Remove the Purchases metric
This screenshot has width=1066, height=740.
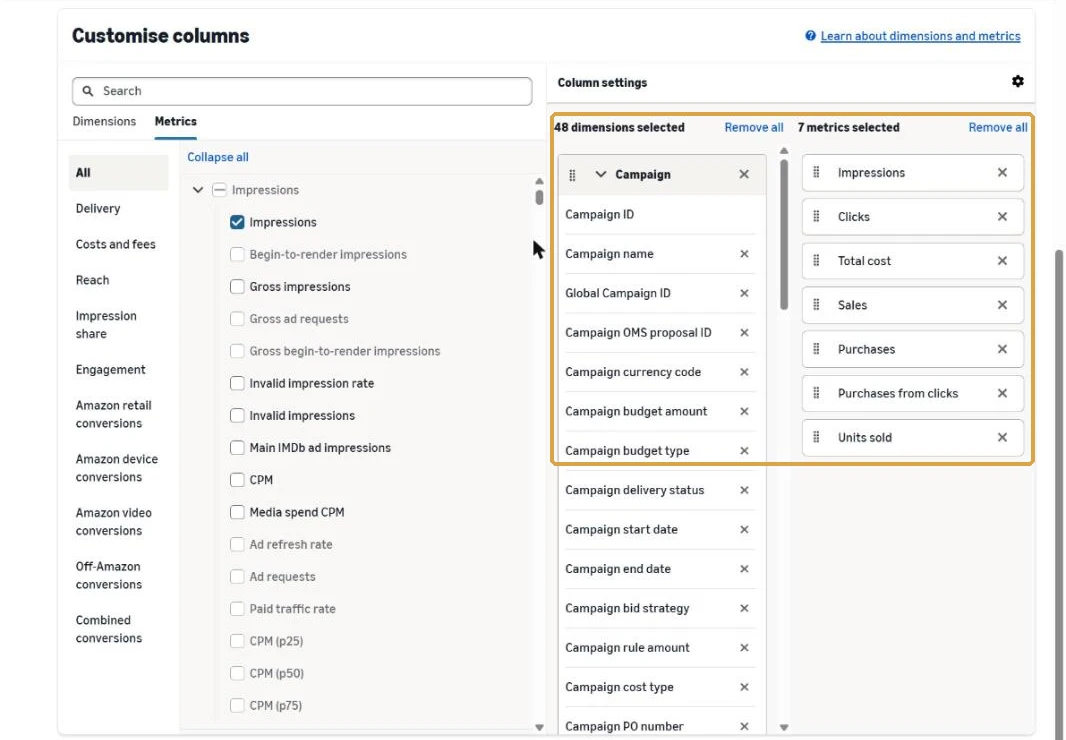click(1002, 350)
